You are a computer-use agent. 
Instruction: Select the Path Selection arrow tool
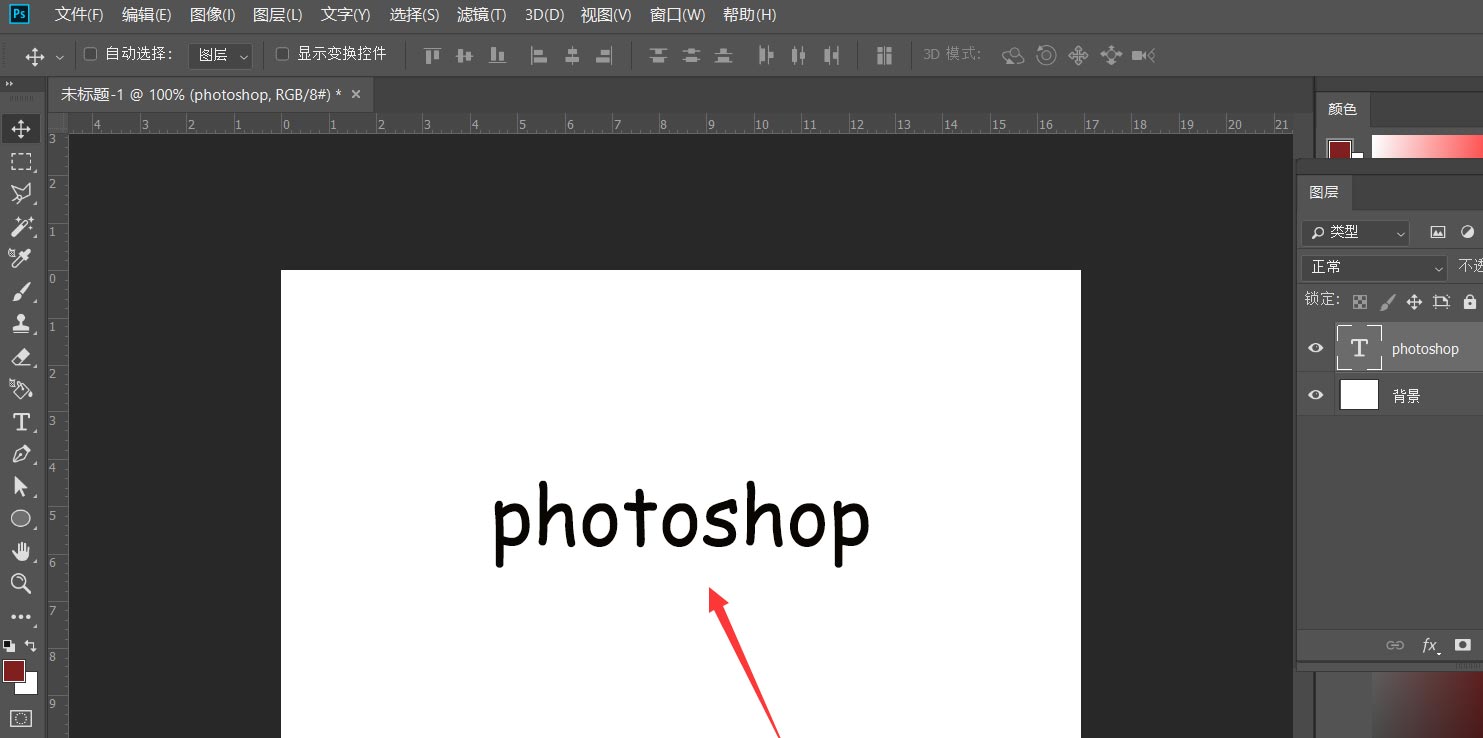21,487
